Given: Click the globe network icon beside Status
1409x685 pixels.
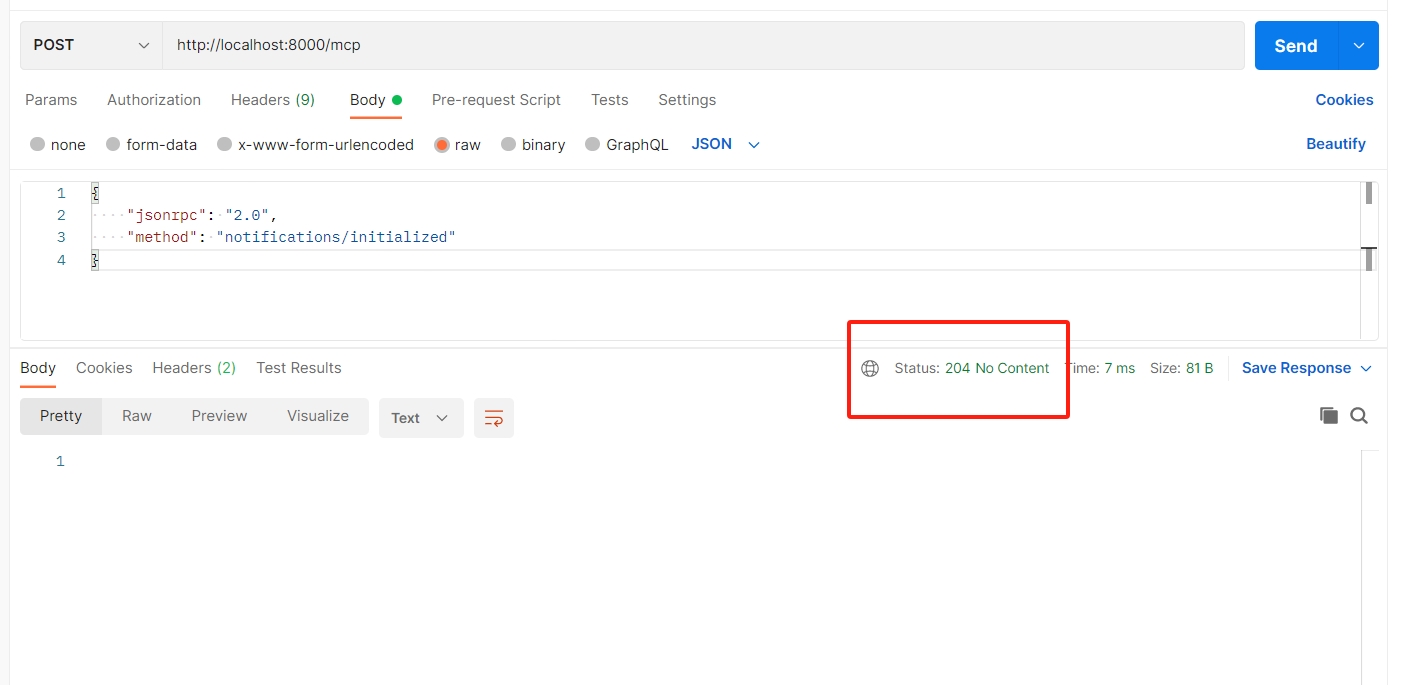Looking at the screenshot, I should click(x=870, y=368).
